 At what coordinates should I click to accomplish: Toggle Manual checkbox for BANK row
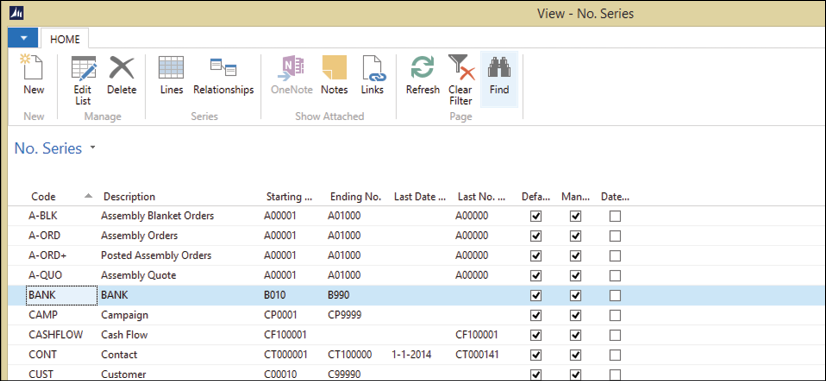[576, 296]
